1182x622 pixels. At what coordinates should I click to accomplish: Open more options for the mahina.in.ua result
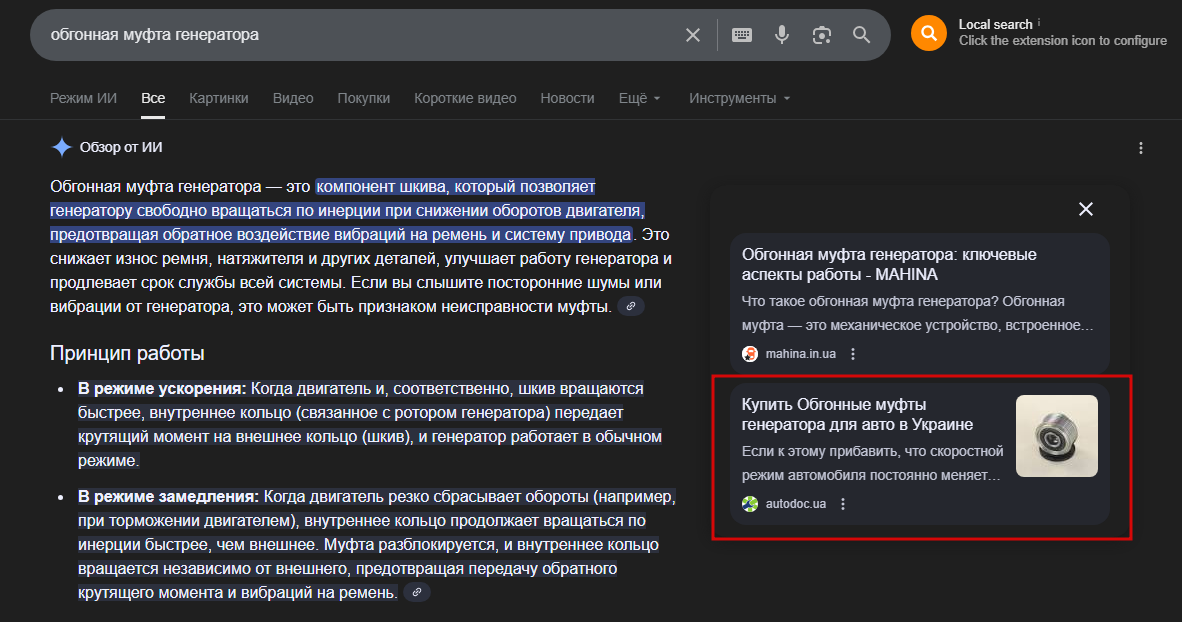853,354
